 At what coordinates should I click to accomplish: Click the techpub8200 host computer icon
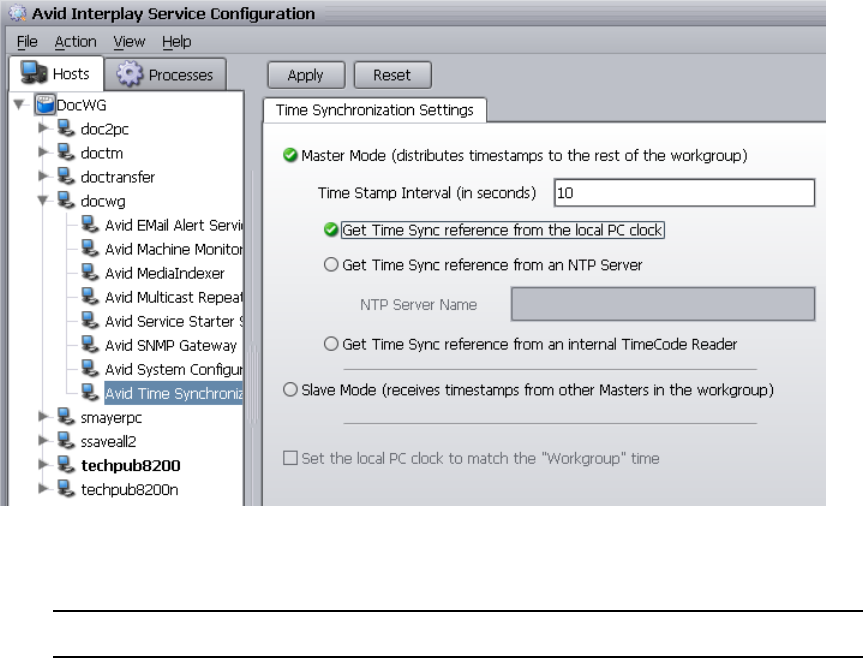click(x=66, y=465)
